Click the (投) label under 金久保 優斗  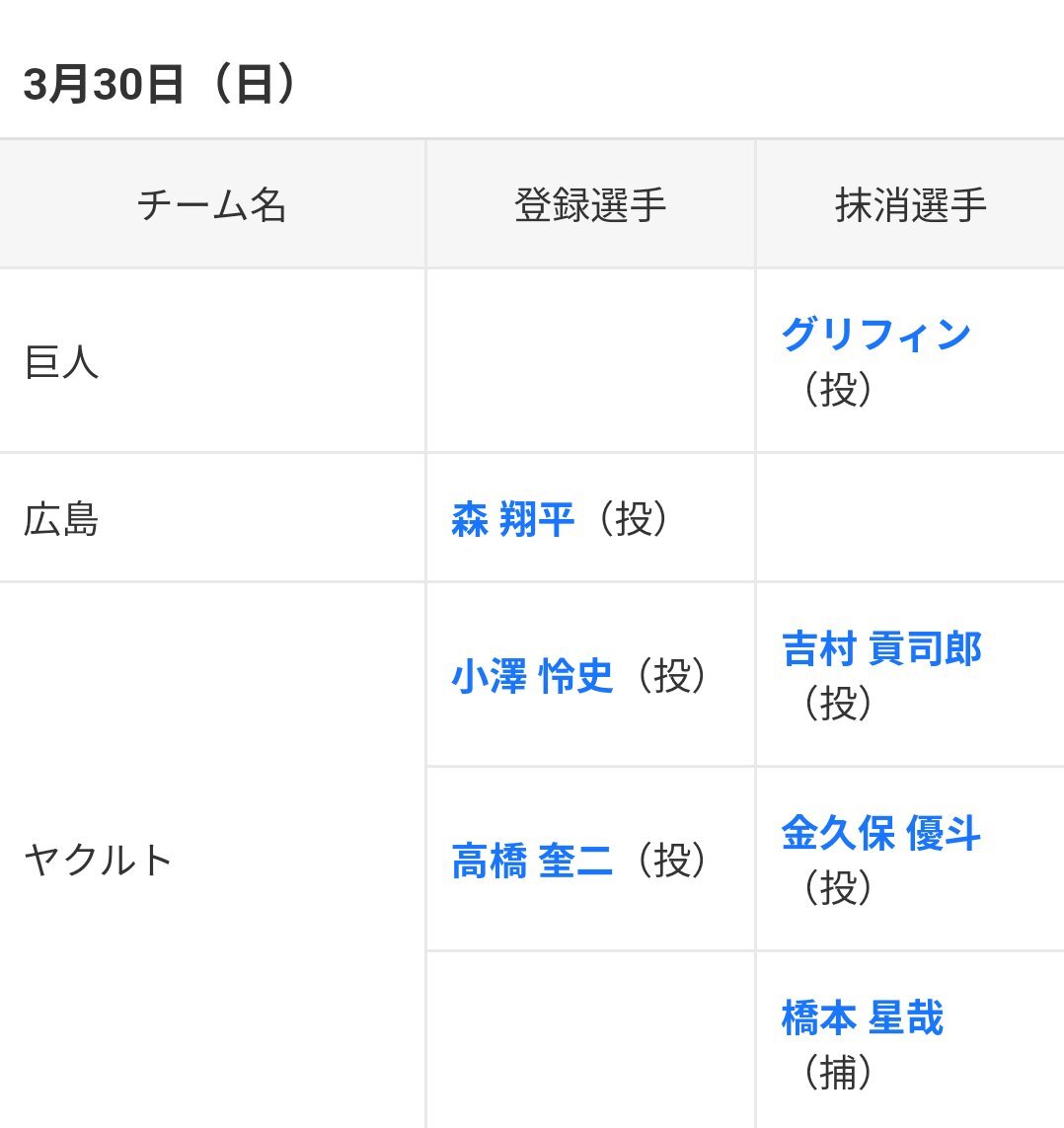(837, 888)
